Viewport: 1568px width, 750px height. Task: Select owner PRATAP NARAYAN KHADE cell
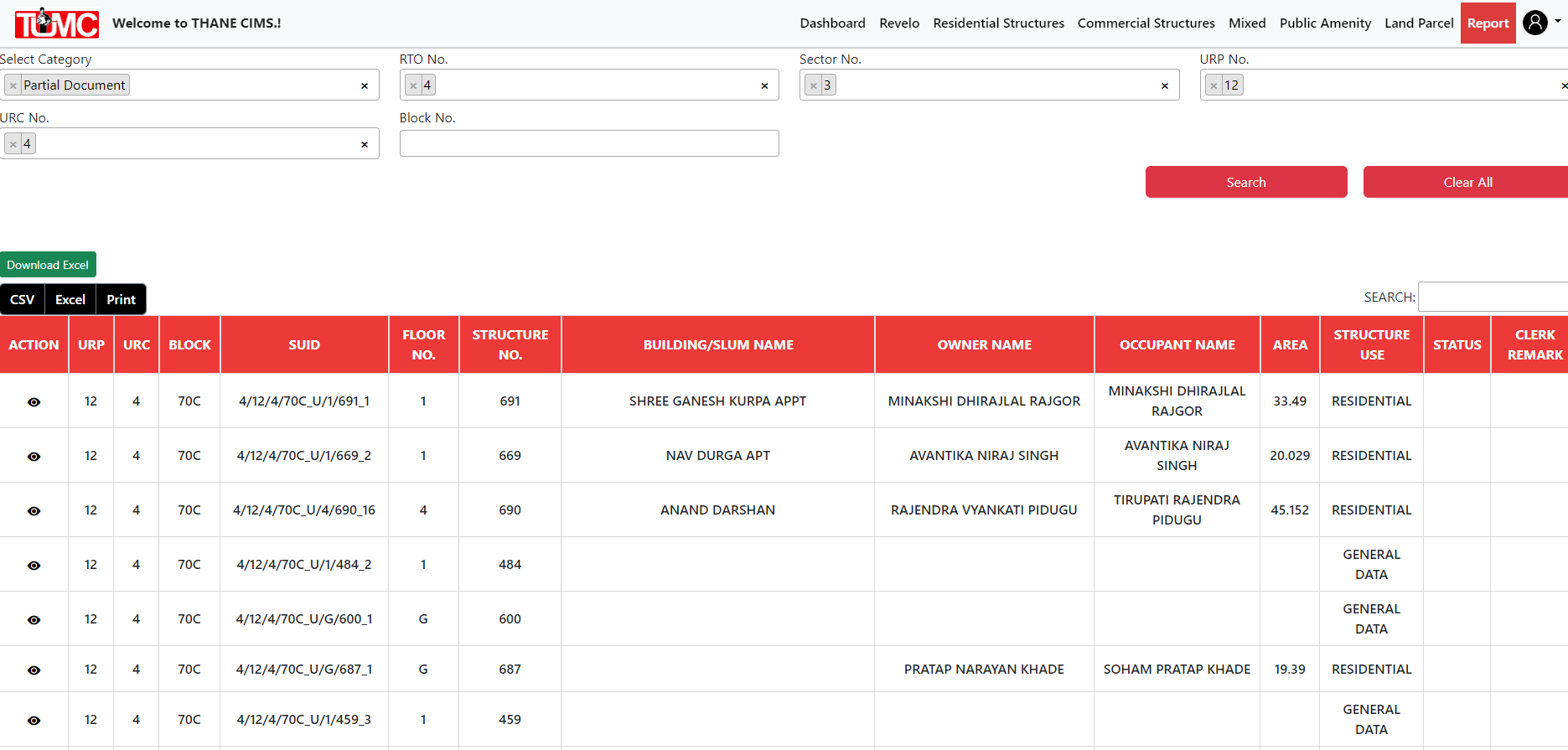click(x=985, y=670)
